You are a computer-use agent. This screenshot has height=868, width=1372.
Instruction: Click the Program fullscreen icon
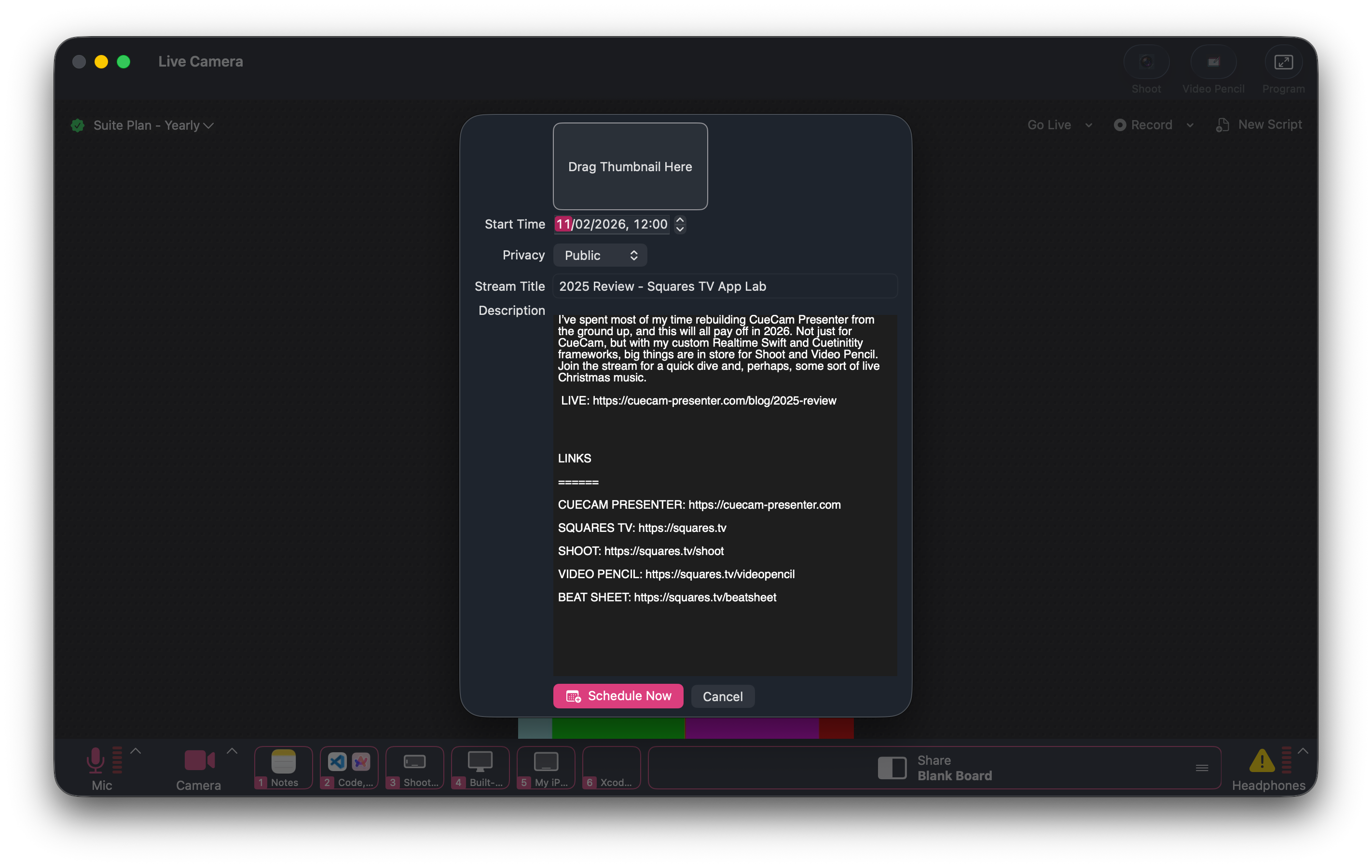[1283, 62]
